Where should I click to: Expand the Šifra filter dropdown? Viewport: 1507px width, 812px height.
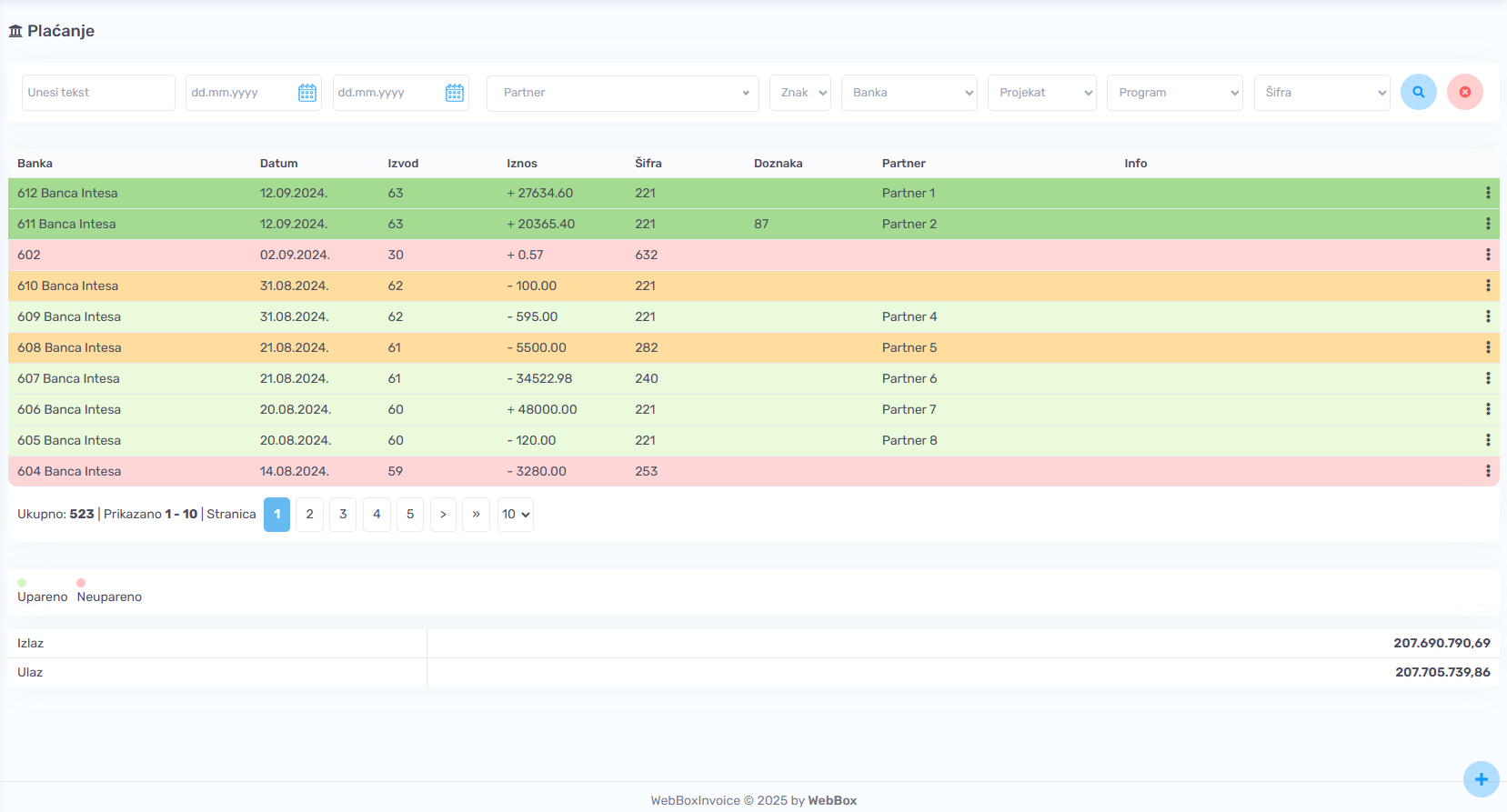(1322, 93)
